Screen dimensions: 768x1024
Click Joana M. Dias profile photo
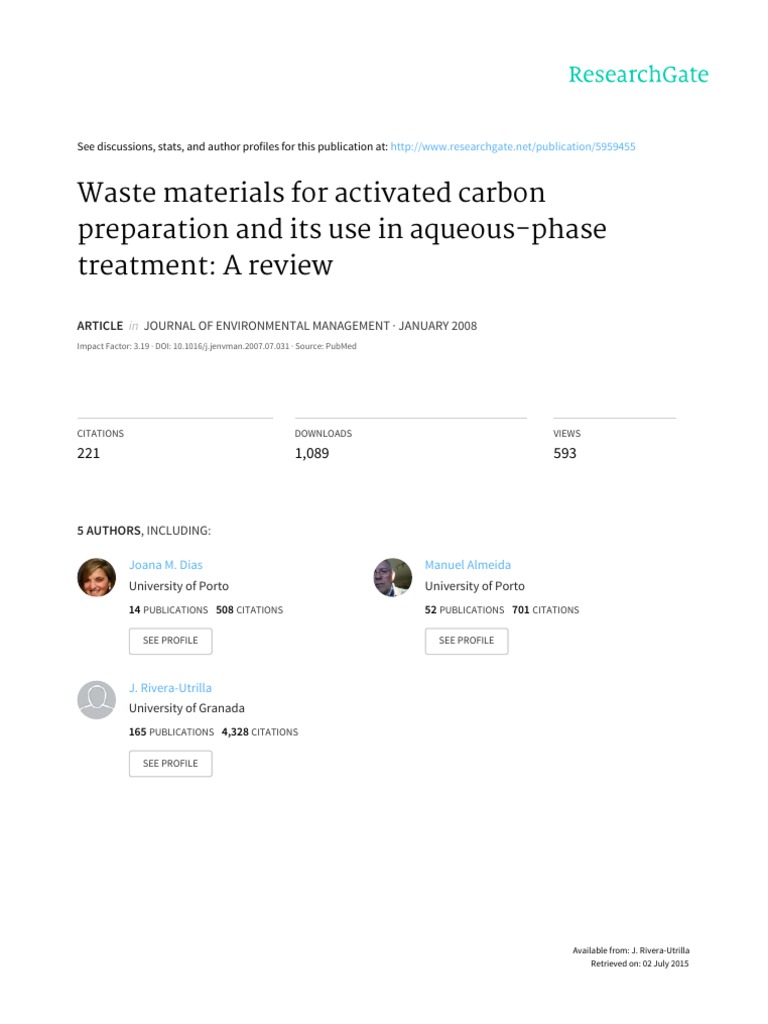tap(97, 577)
